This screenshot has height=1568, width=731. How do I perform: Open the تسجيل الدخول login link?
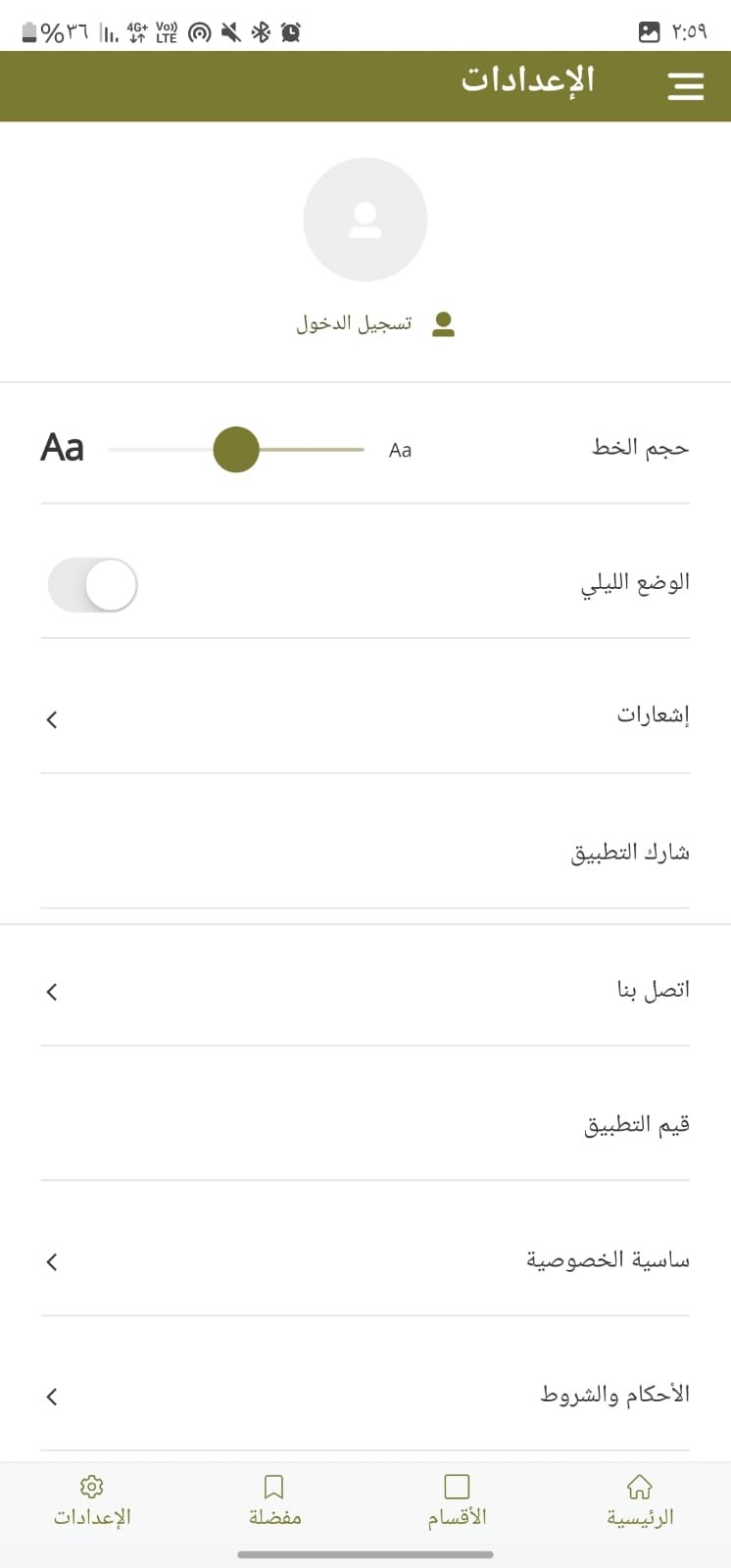[355, 323]
